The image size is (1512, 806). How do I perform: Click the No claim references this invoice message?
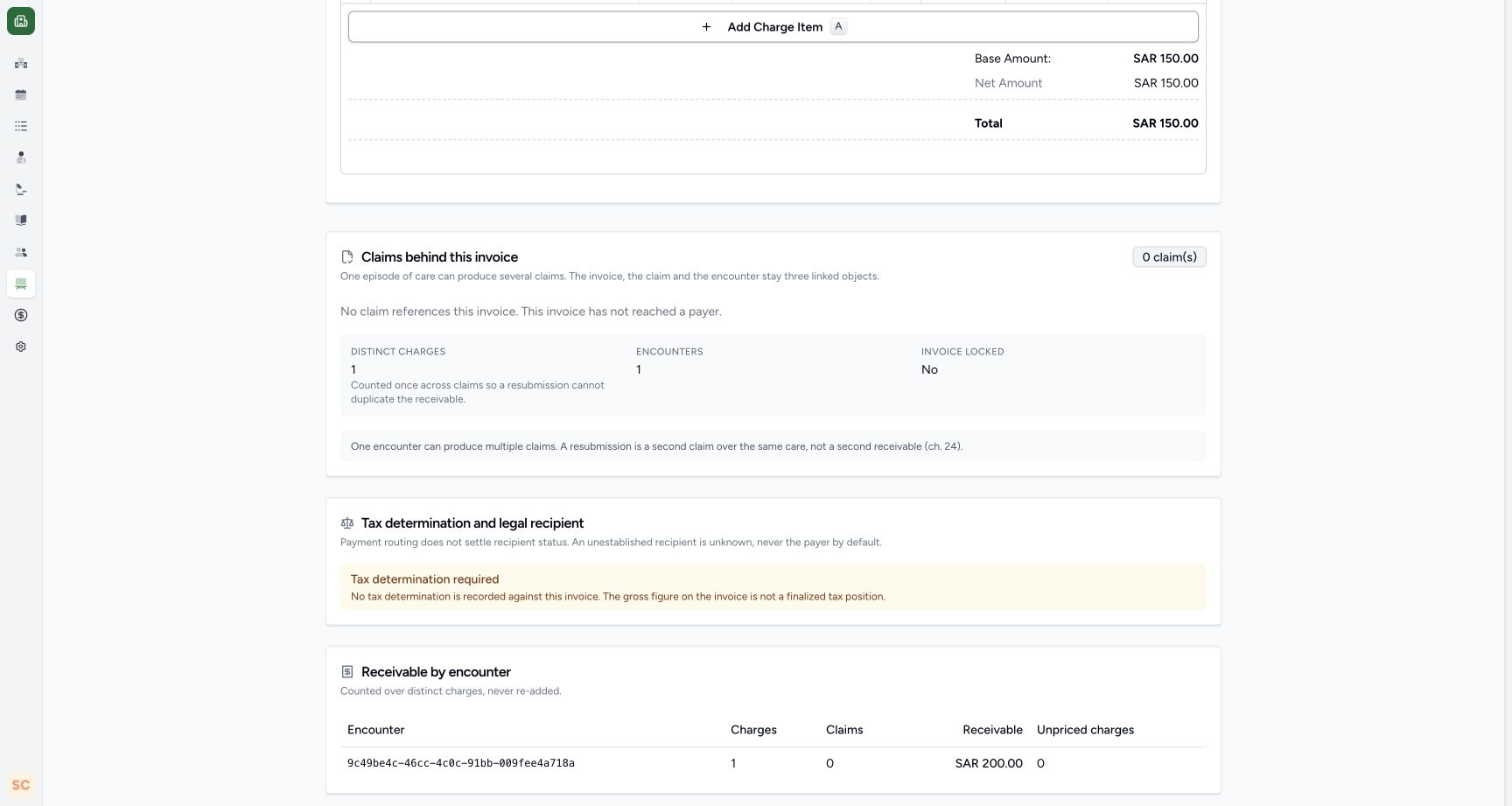[531, 312]
